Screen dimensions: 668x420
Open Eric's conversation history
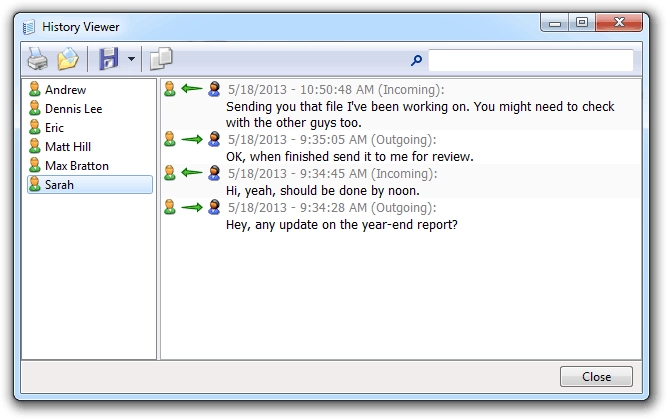[x=54, y=128]
